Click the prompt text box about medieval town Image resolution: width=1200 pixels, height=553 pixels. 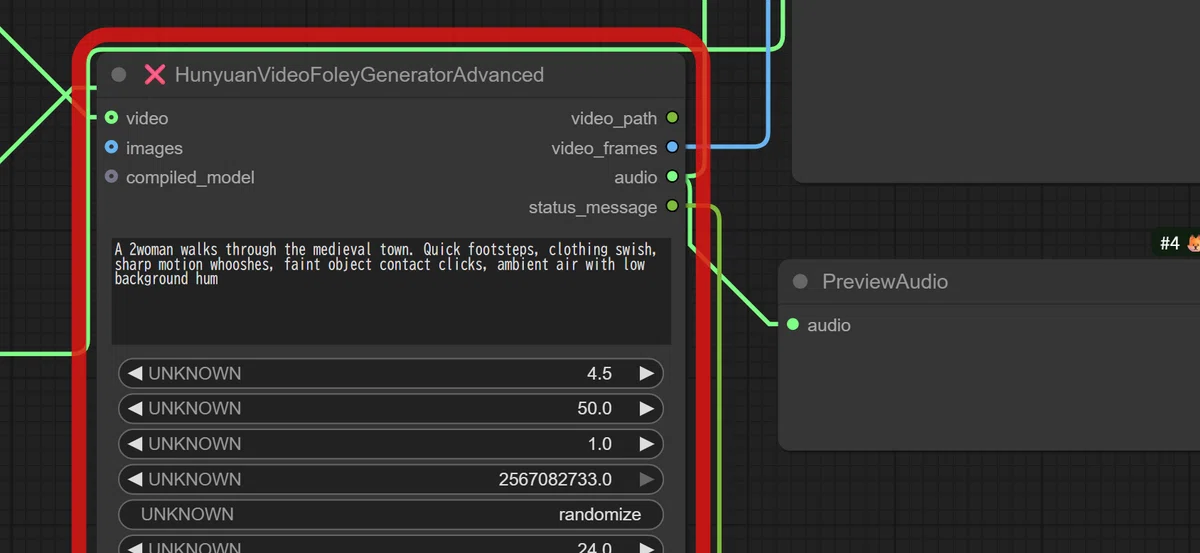[391, 291]
